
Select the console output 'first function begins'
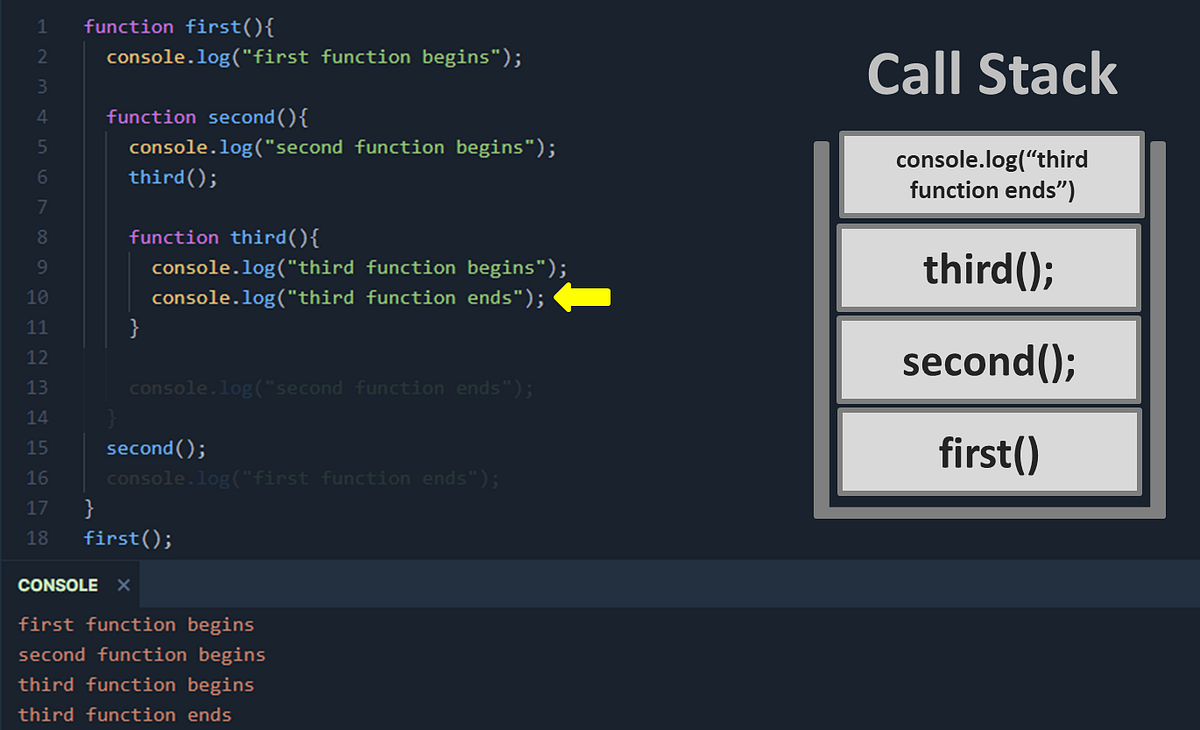tap(136, 624)
